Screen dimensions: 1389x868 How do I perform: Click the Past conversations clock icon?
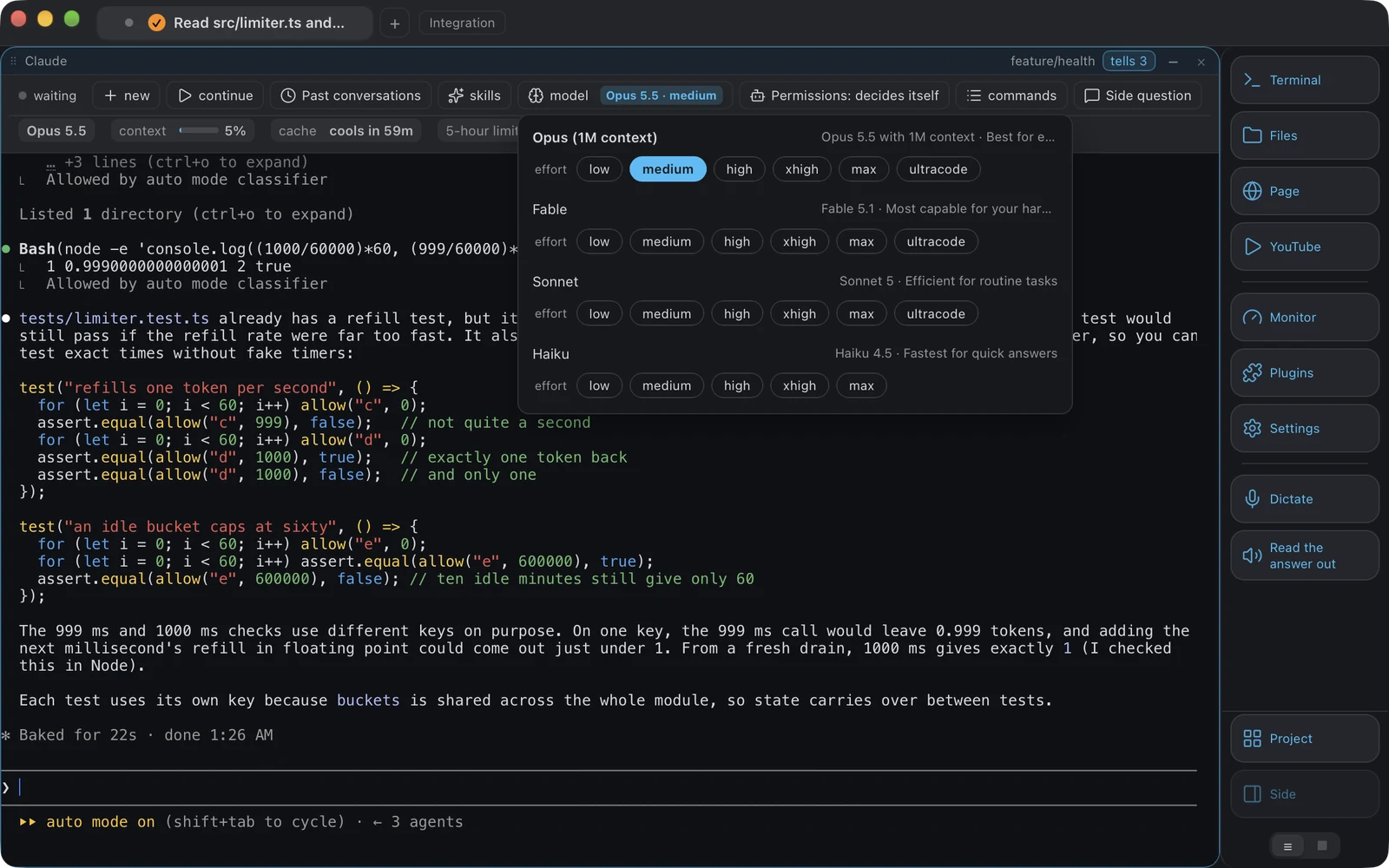pos(288,95)
